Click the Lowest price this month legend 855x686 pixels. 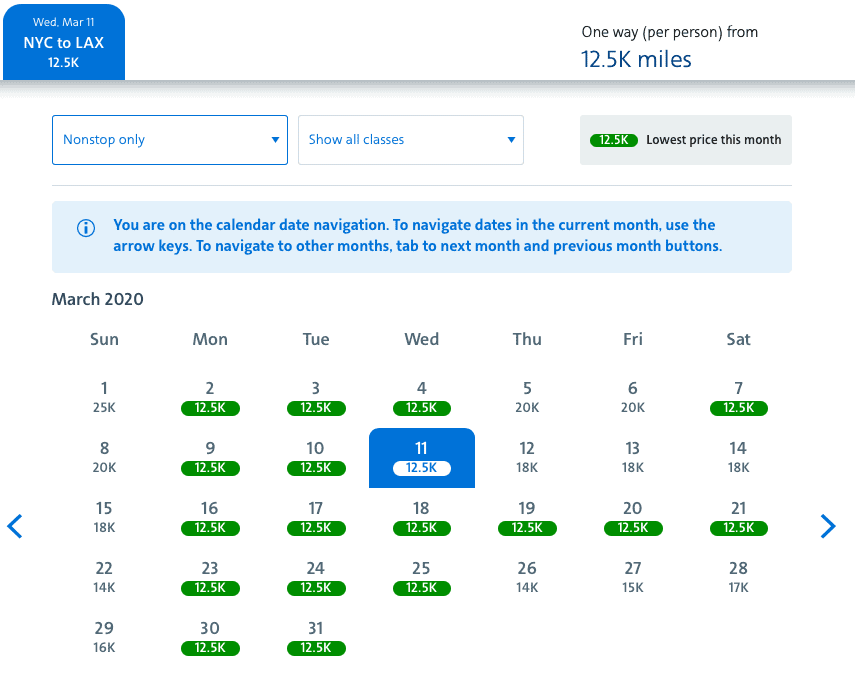tap(685, 140)
